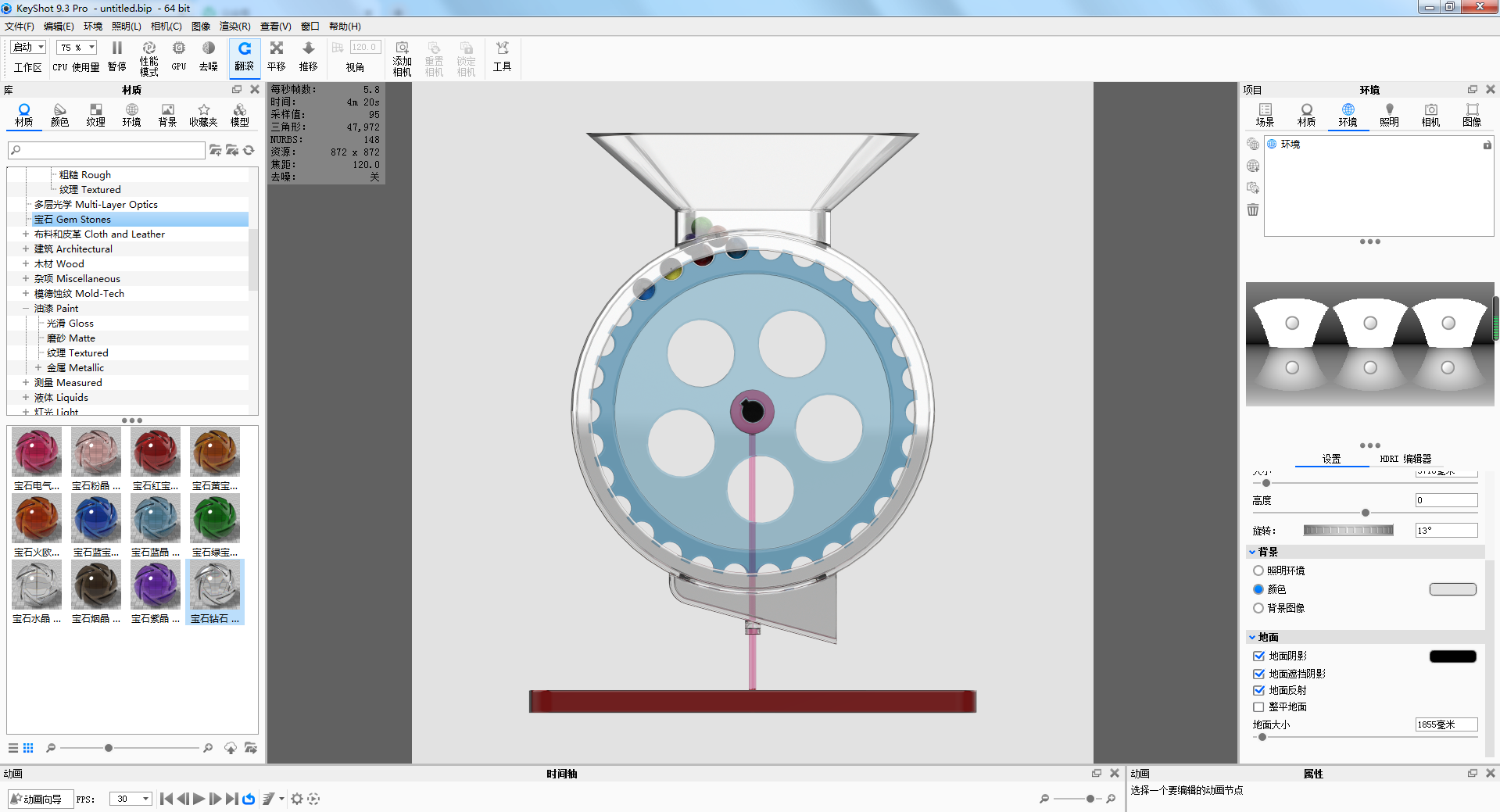
Task: Click the refresh library icon
Action: pyautogui.click(x=249, y=150)
